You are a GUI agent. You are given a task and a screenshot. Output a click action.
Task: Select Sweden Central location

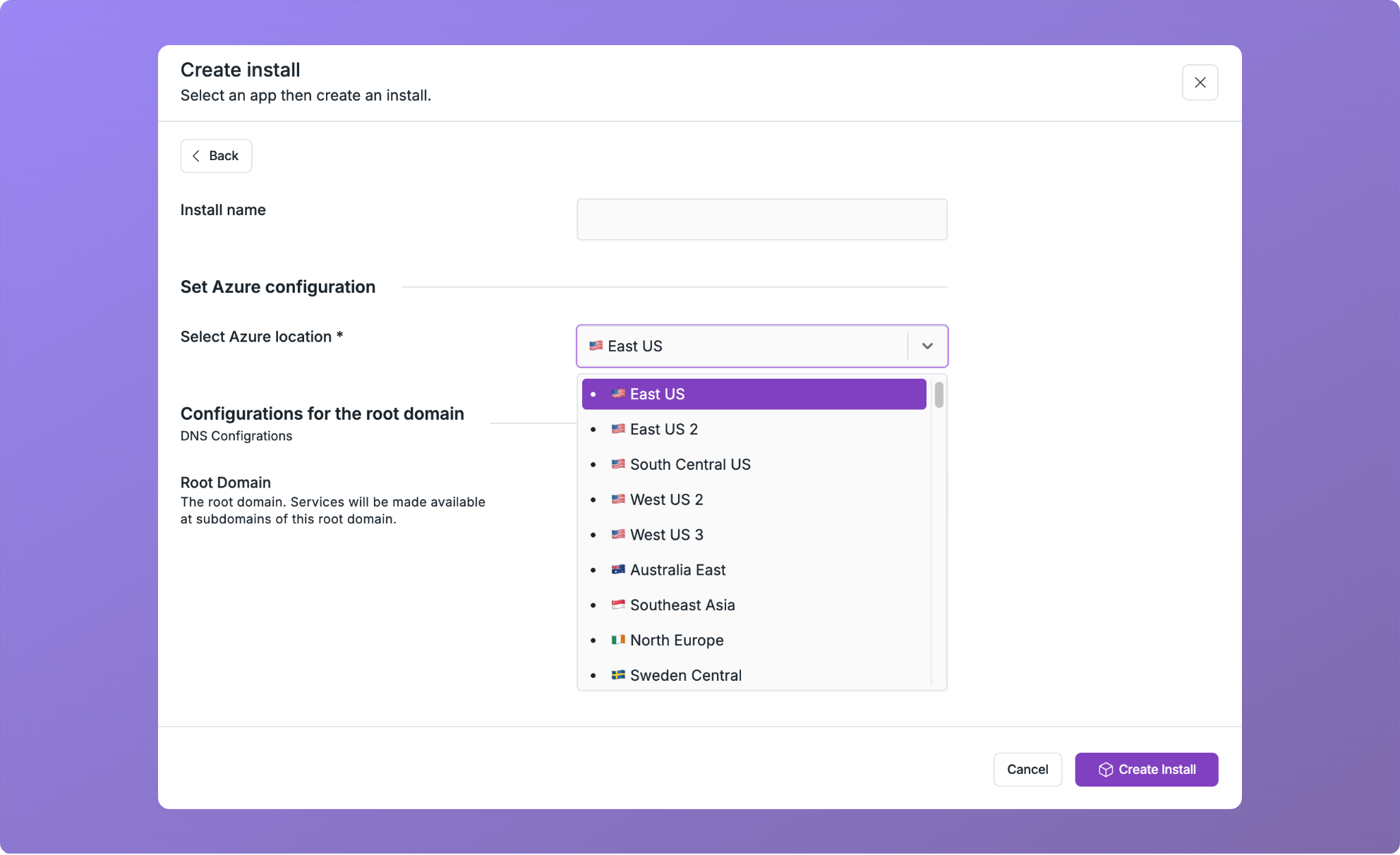click(x=754, y=676)
